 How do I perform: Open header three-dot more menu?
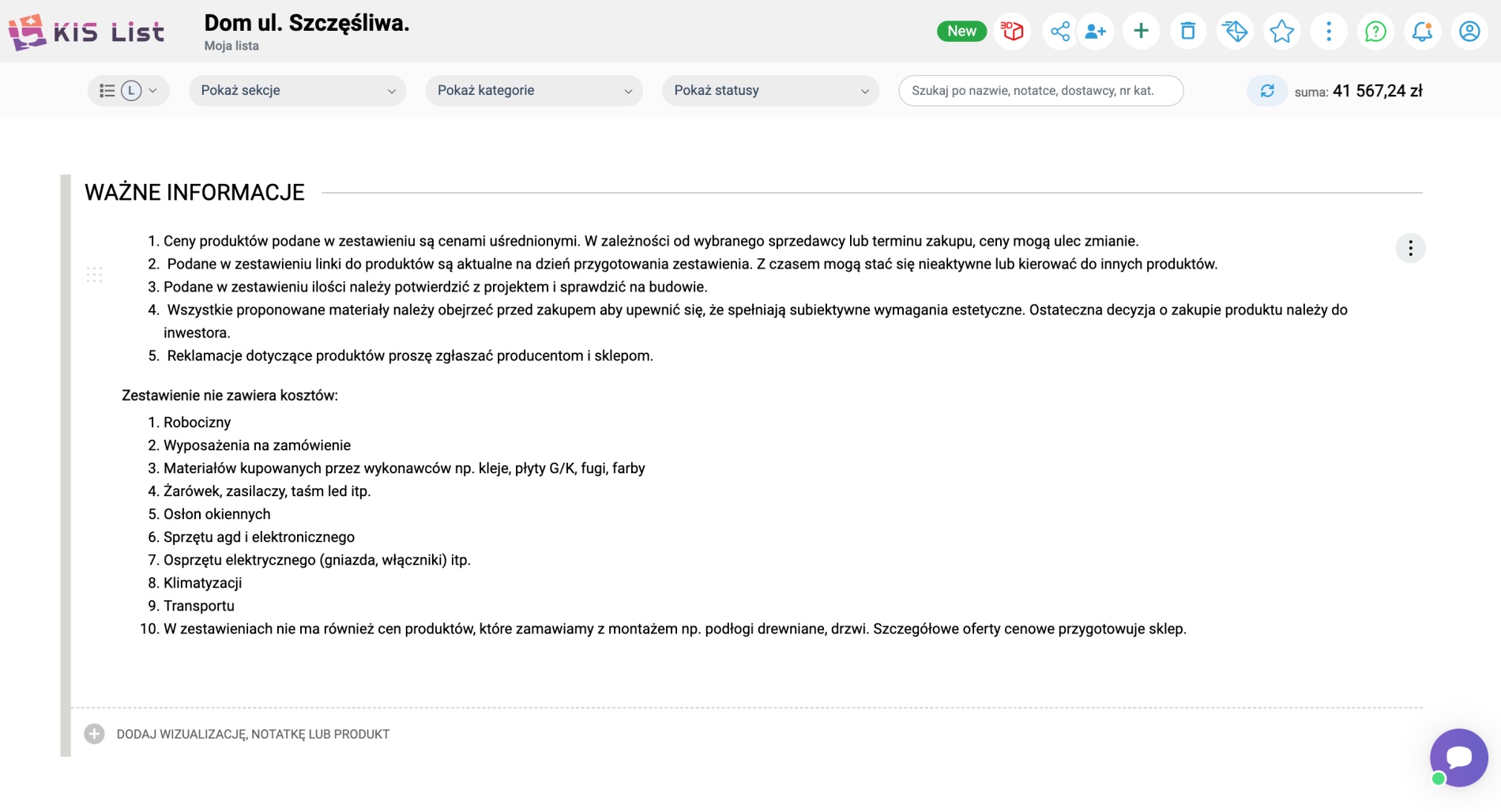pos(1329,32)
